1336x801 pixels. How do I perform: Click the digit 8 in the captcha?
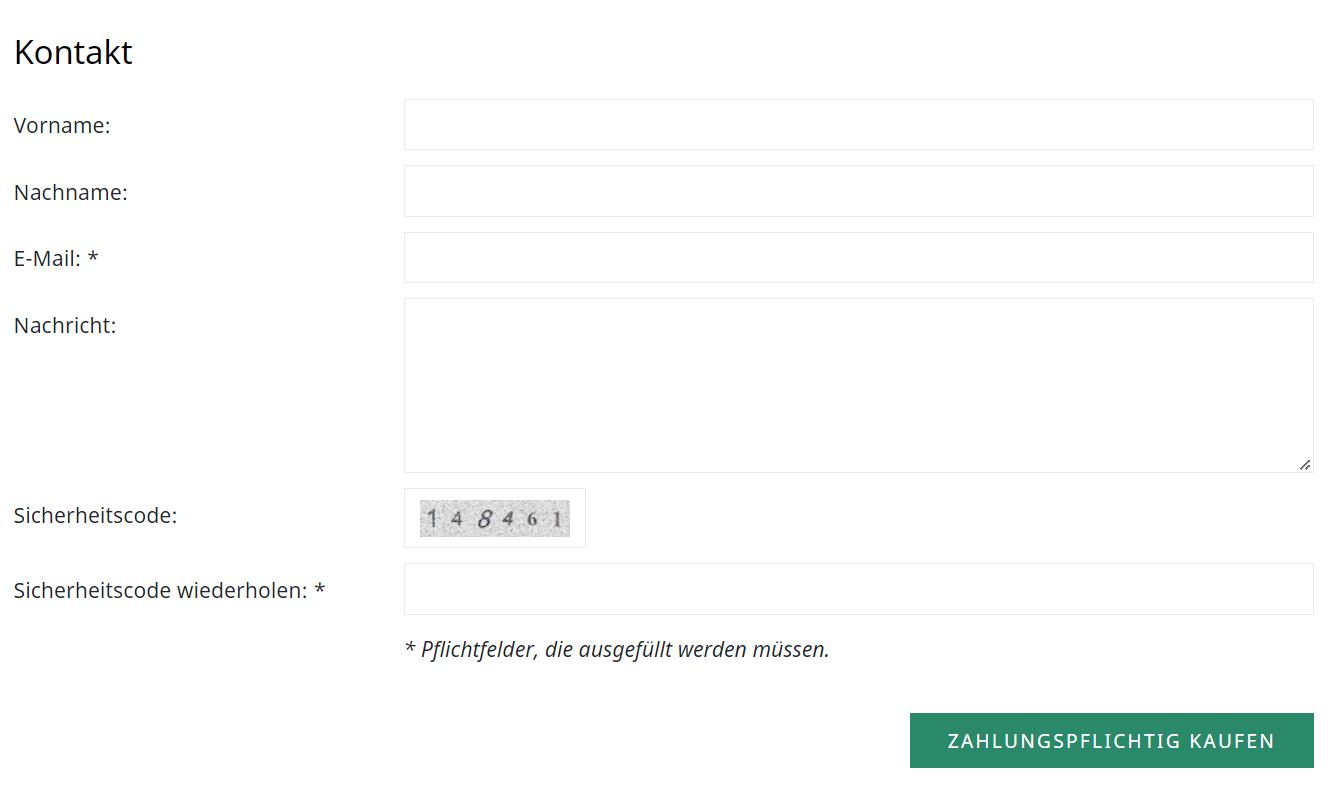pyautogui.click(x=485, y=518)
